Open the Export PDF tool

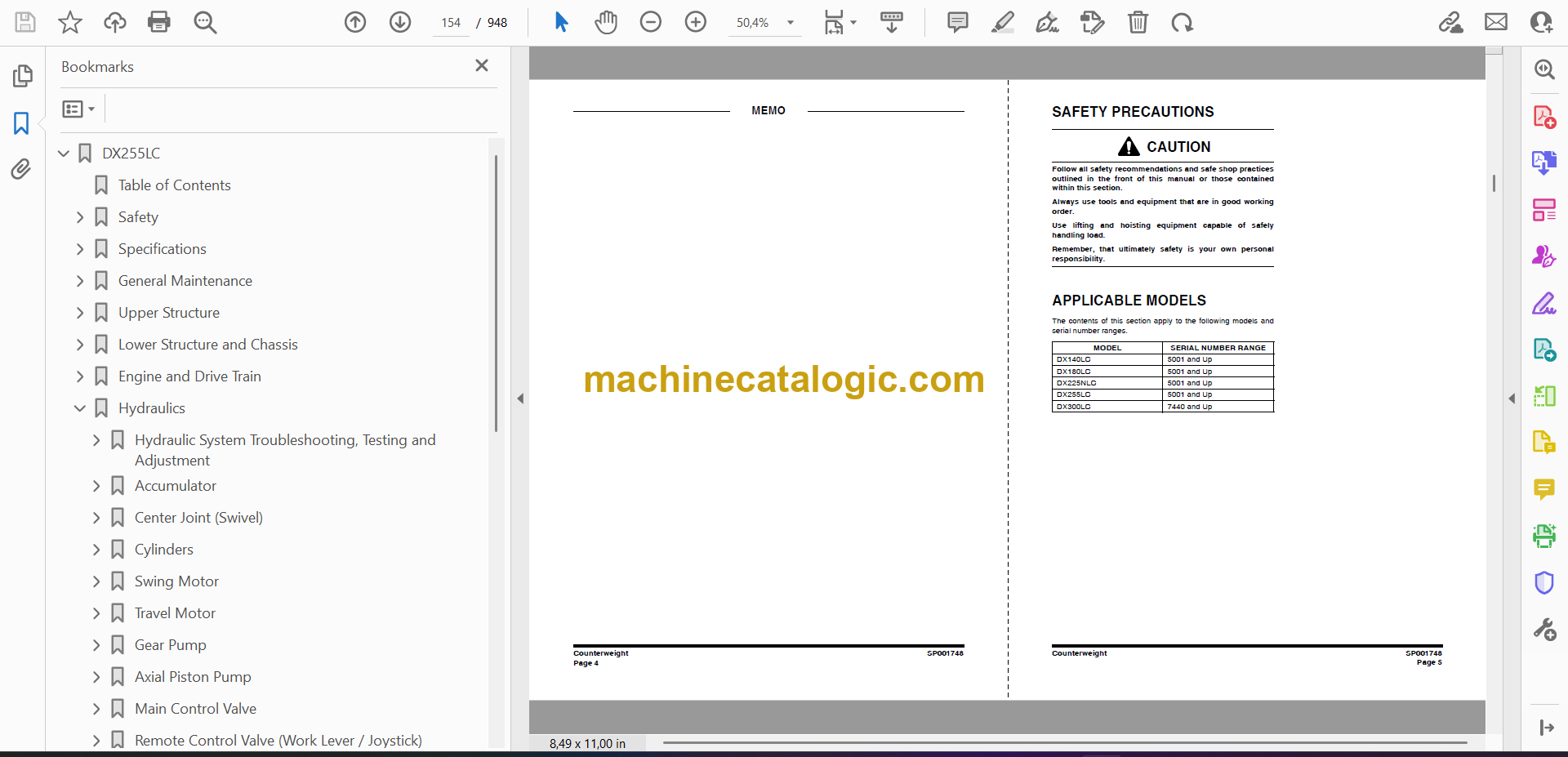tap(1544, 163)
